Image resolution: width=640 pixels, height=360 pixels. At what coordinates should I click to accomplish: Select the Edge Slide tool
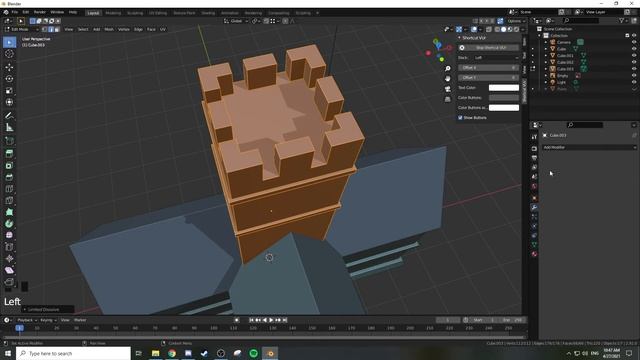(x=9, y=247)
